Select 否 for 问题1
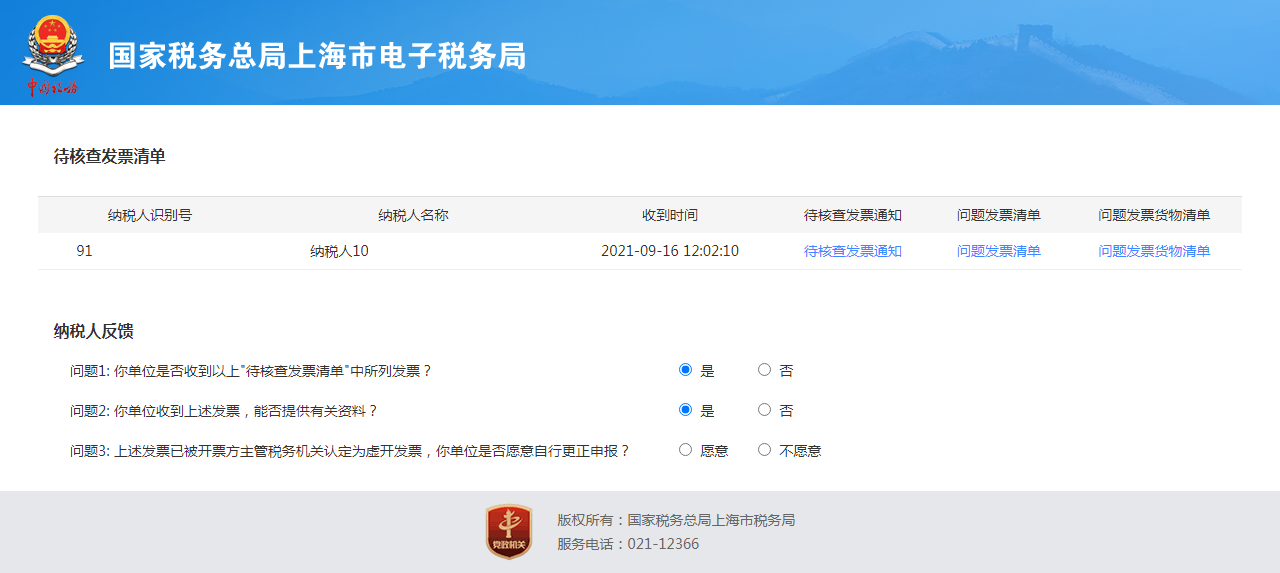The height and width of the screenshot is (573, 1280). point(765,370)
